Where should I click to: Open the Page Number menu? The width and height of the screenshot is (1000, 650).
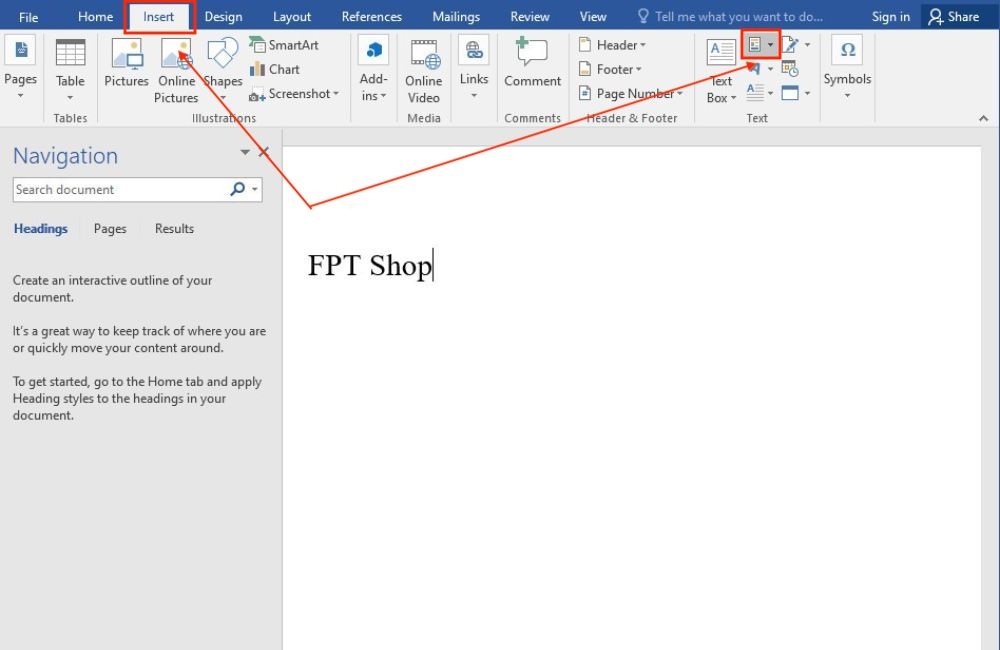631,94
